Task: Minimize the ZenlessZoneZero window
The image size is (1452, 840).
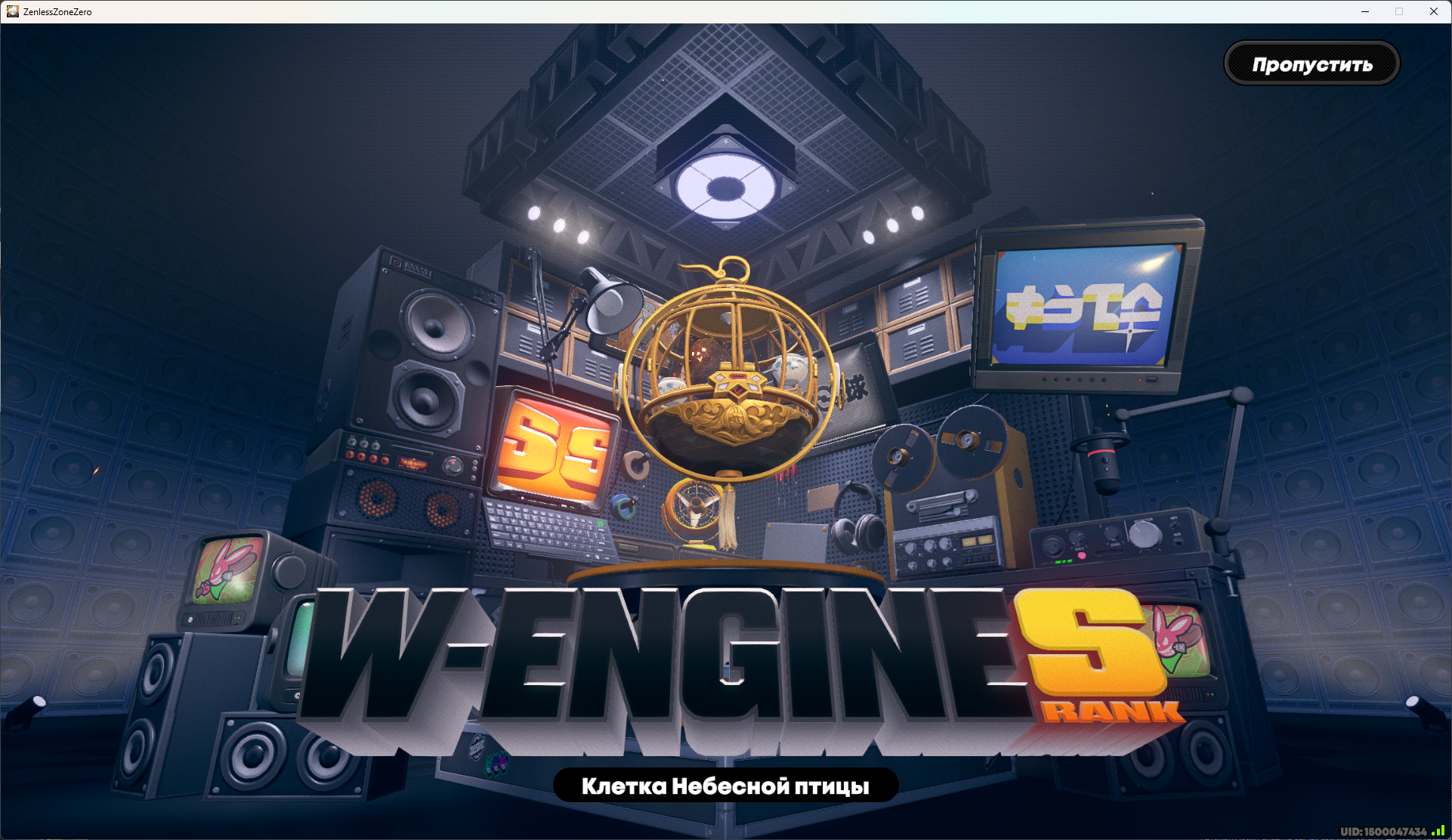Action: tap(1365, 11)
